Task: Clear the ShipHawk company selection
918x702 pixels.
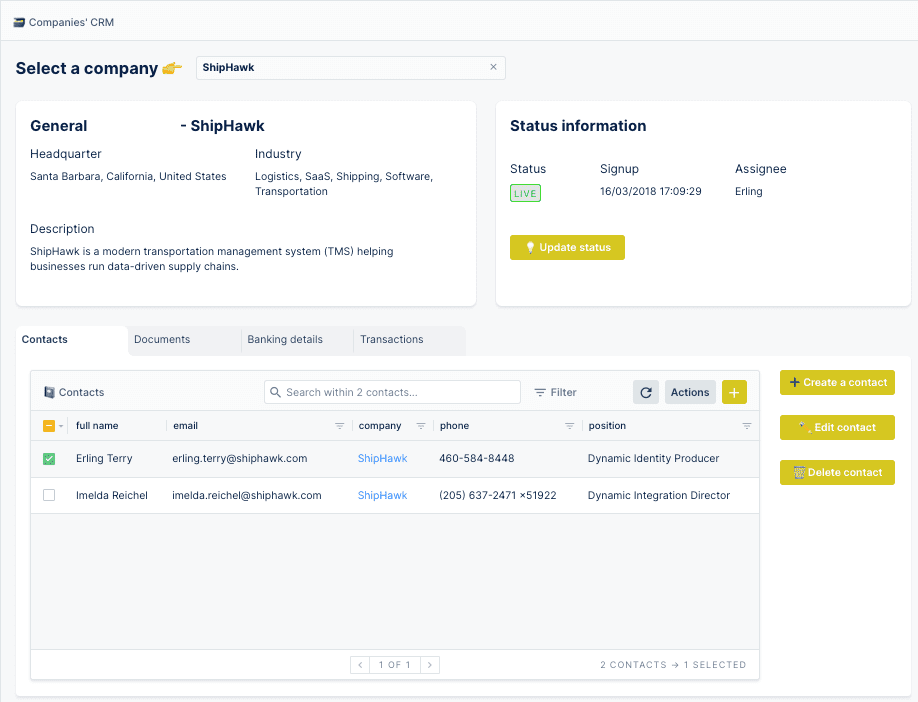Action: [x=493, y=67]
